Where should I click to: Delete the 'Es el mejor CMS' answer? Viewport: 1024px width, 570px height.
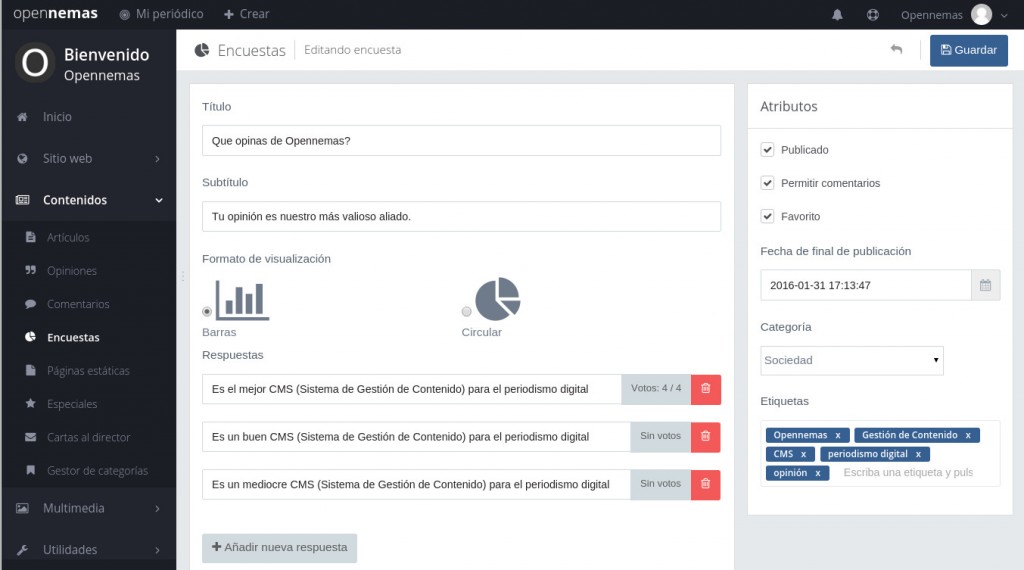pyautogui.click(x=705, y=389)
